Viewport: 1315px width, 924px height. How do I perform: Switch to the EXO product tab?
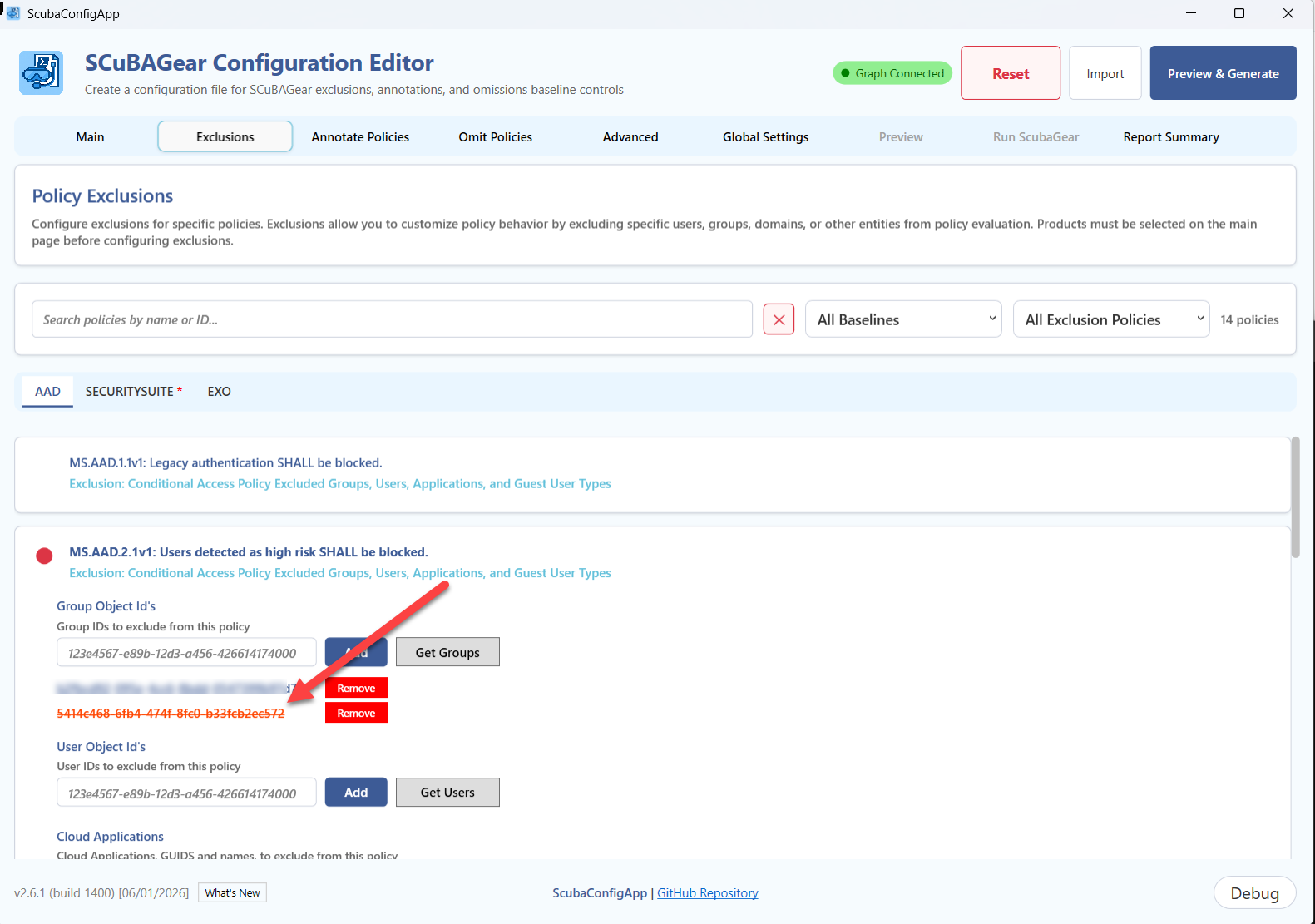coord(220,392)
